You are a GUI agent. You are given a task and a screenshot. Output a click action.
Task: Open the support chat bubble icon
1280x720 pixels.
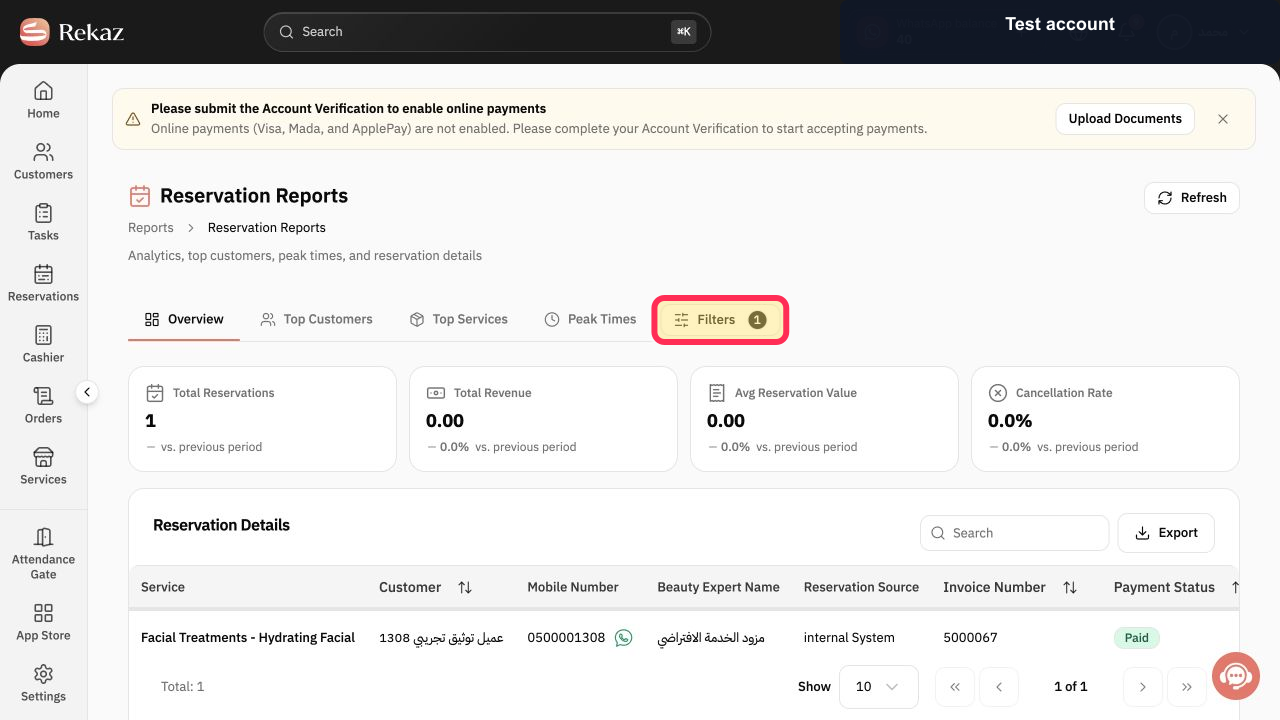(1236, 676)
